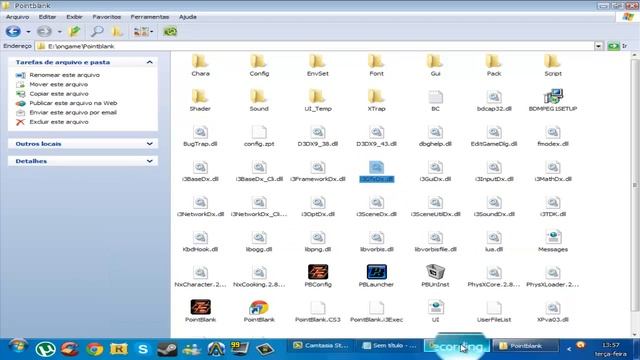Open Steam from the taskbar
This screenshot has width=640, height=360.
[167, 349]
